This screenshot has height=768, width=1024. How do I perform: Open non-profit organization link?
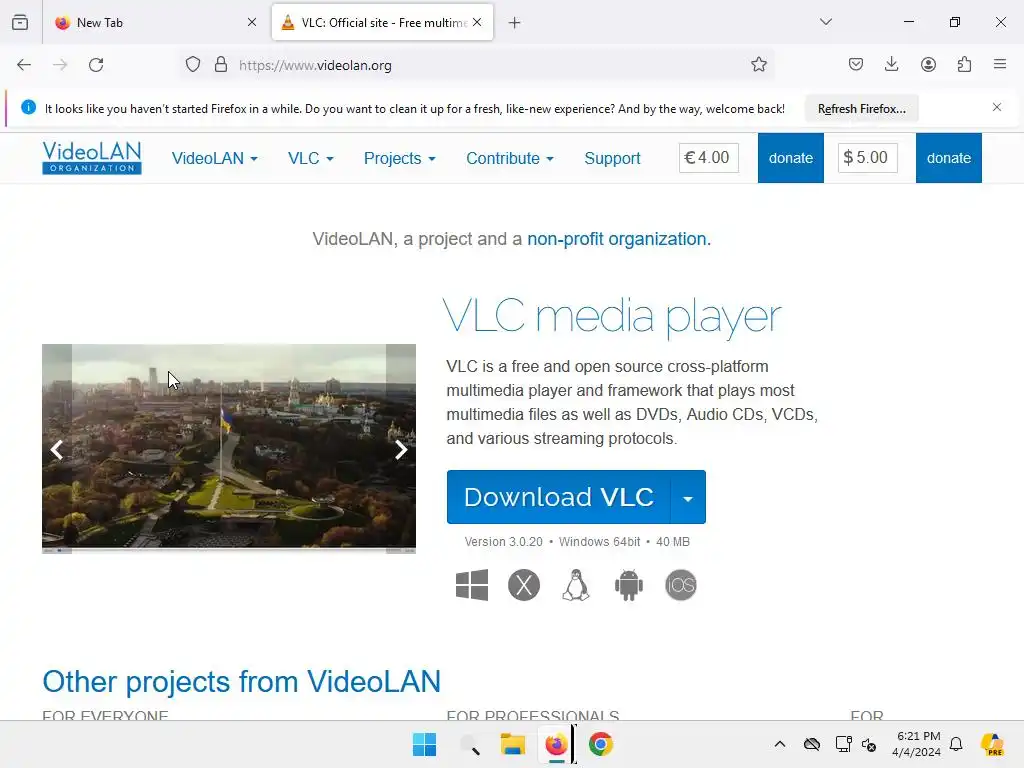pyautogui.click(x=618, y=239)
